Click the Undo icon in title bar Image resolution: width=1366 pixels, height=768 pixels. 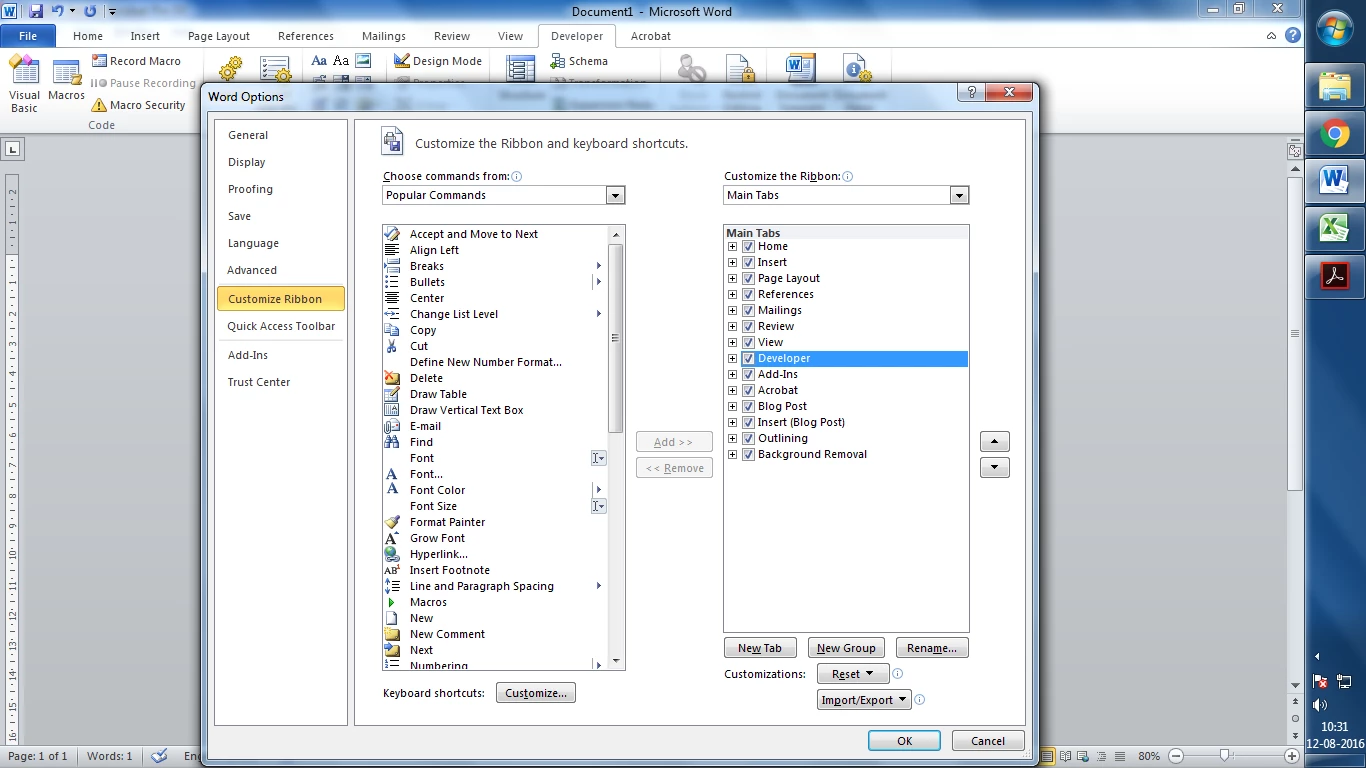click(x=57, y=11)
